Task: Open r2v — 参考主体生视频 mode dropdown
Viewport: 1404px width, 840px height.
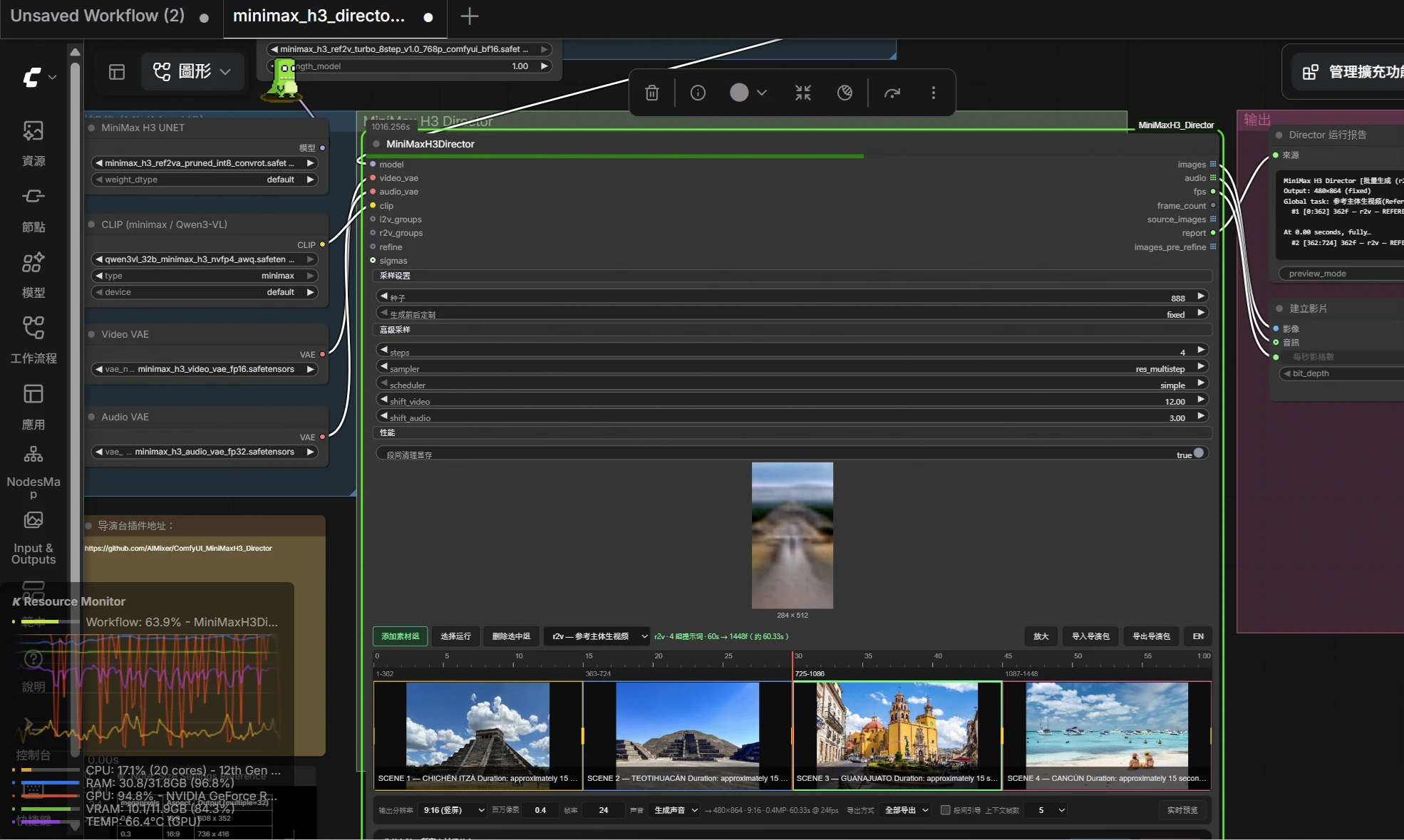Action: 597,636
